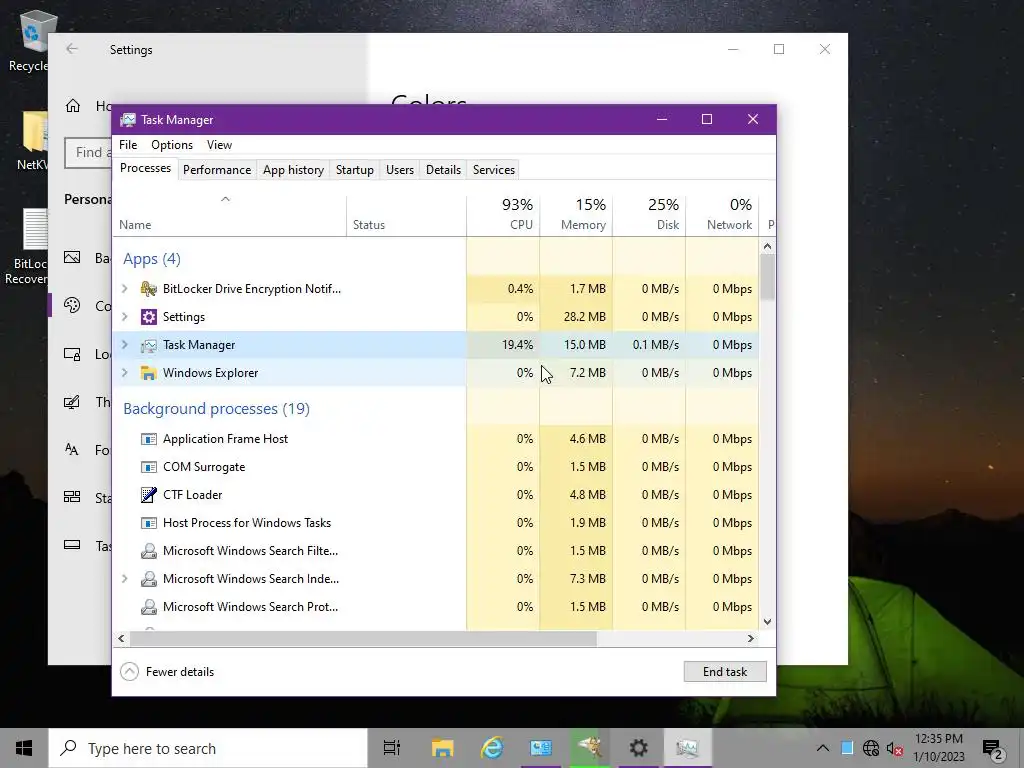Switch to the Details tab
The image size is (1024, 768).
(443, 170)
